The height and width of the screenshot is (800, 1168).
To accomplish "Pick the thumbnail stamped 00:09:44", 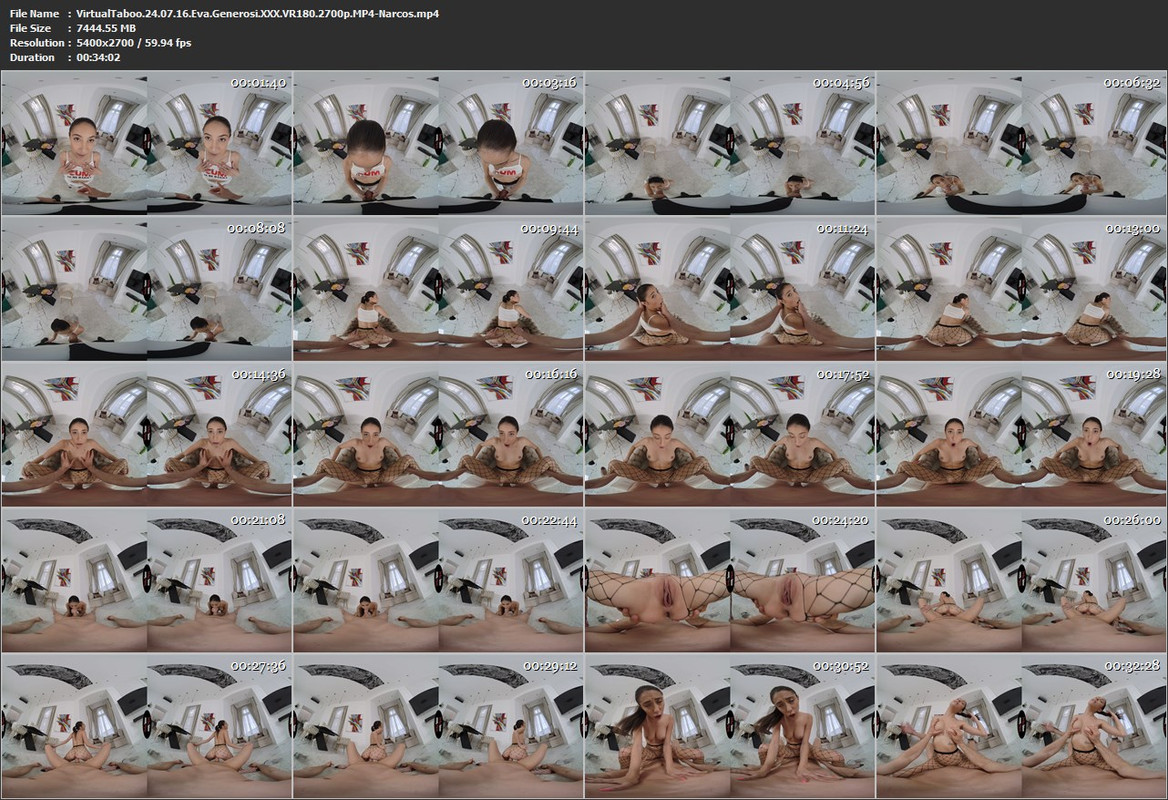I will click(439, 288).
